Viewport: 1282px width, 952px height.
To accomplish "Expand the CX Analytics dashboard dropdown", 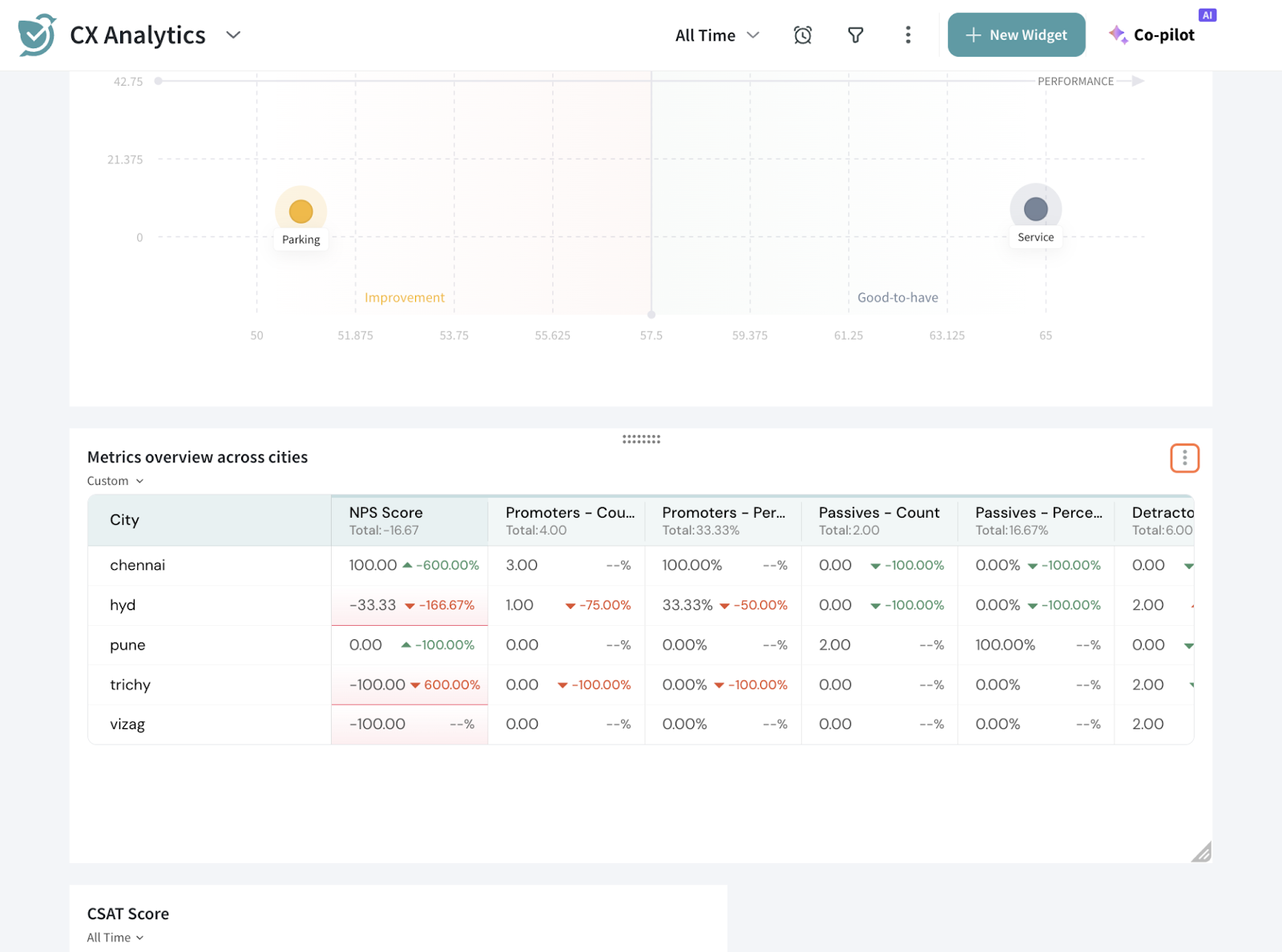I will (x=233, y=35).
